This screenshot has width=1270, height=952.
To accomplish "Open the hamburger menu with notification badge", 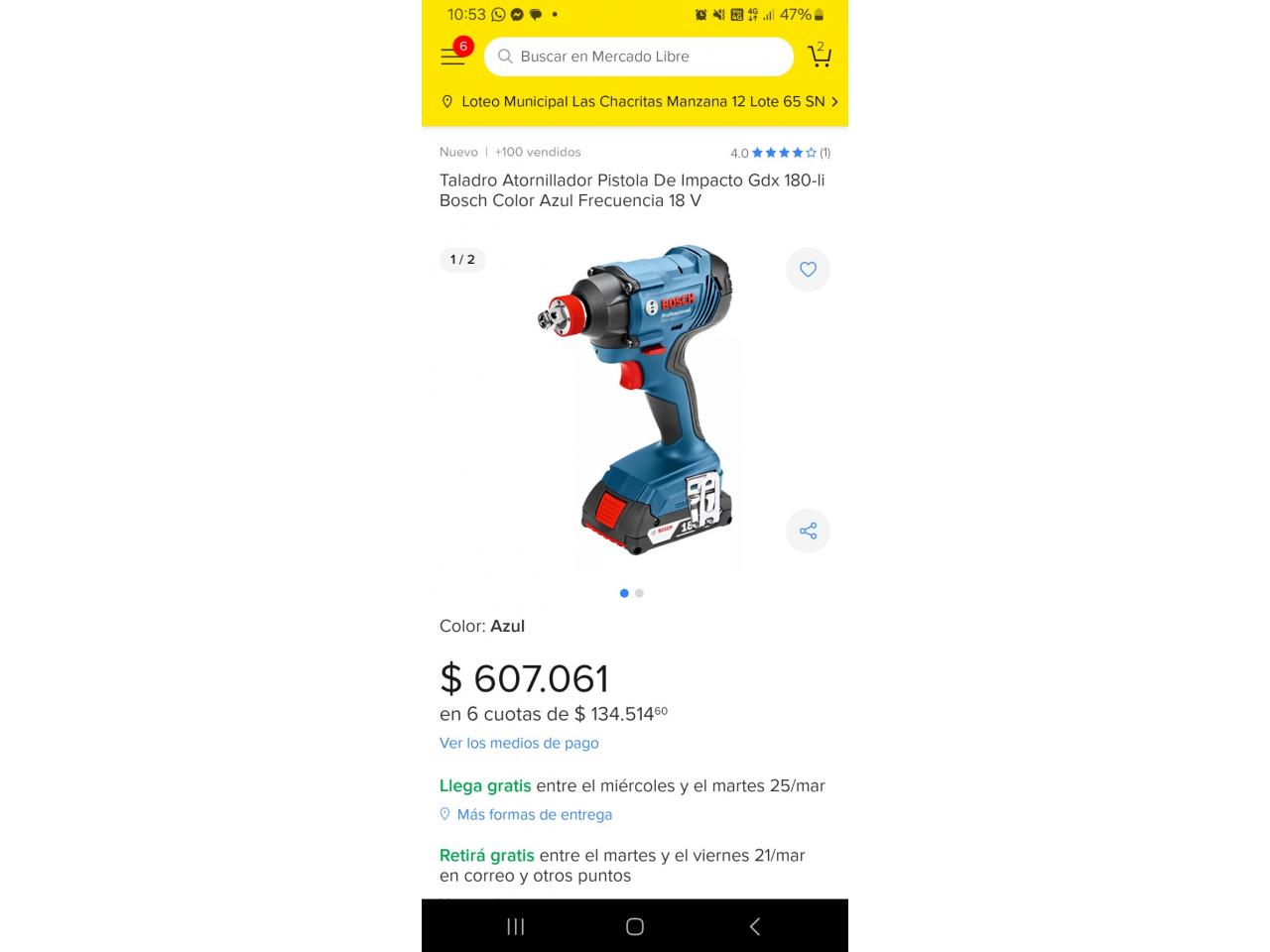I will (x=454, y=56).
